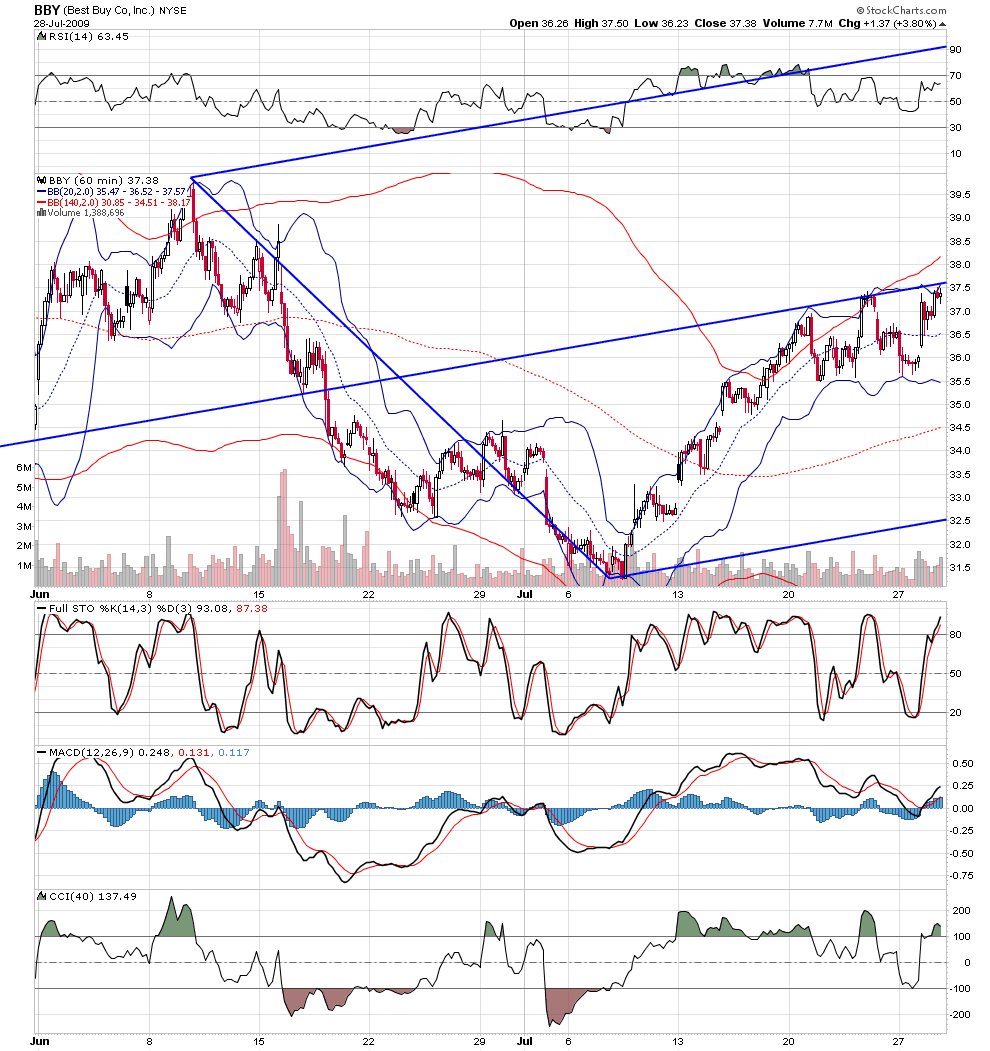
Task: Click the Jul marker on price axis
Action: click(x=525, y=594)
